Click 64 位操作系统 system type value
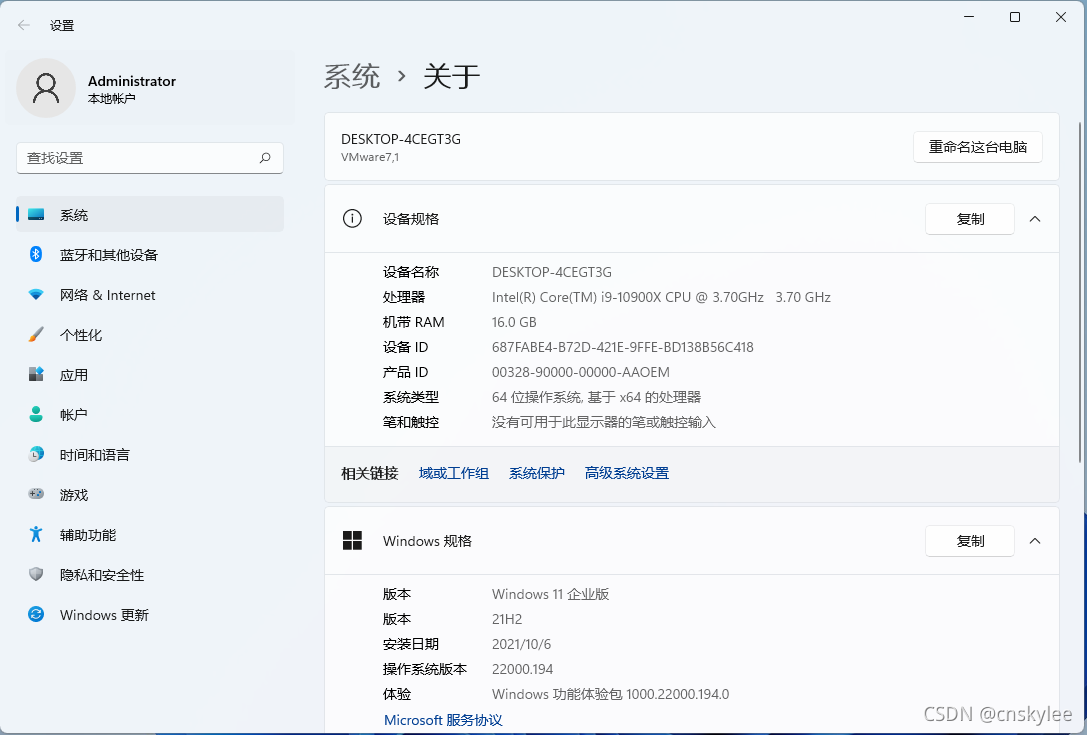 (596, 397)
